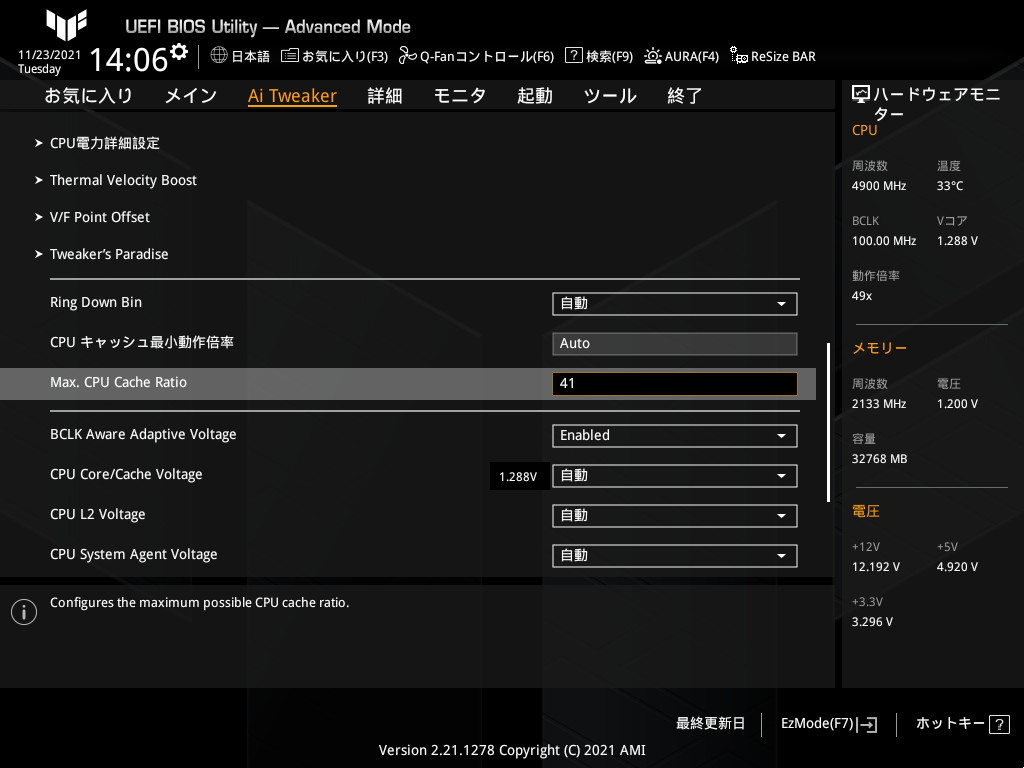Switch to お気に入り tab
Viewport: 1024px width, 768px height.
[x=89, y=96]
